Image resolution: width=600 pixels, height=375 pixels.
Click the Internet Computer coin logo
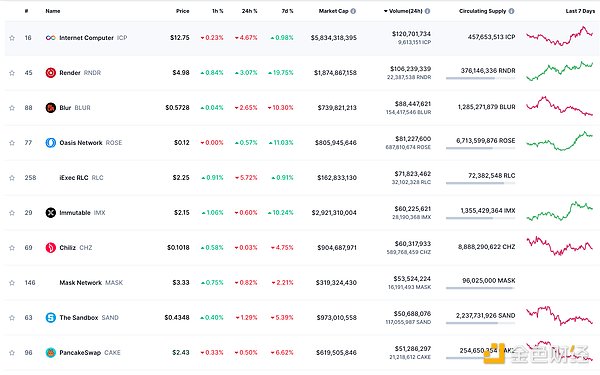pyautogui.click(x=51, y=38)
